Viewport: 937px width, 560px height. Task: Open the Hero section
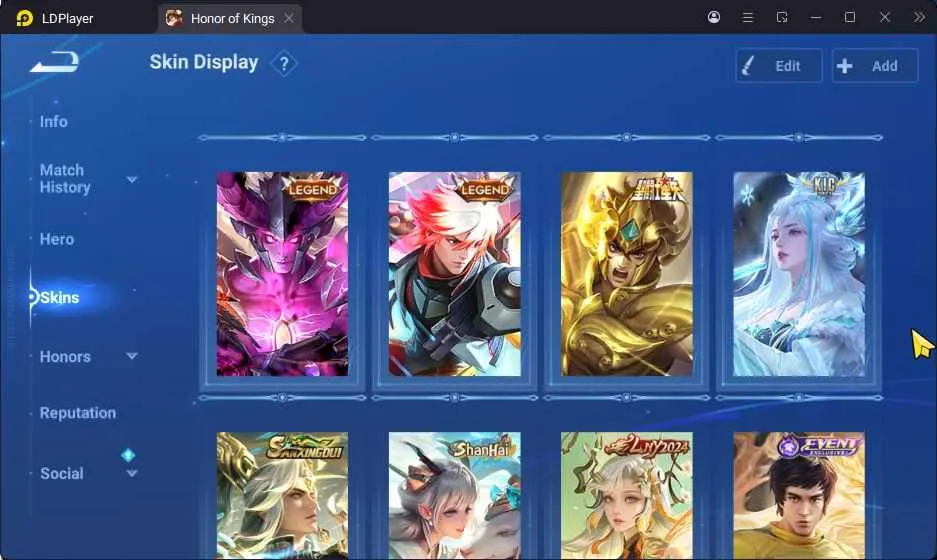[57, 239]
